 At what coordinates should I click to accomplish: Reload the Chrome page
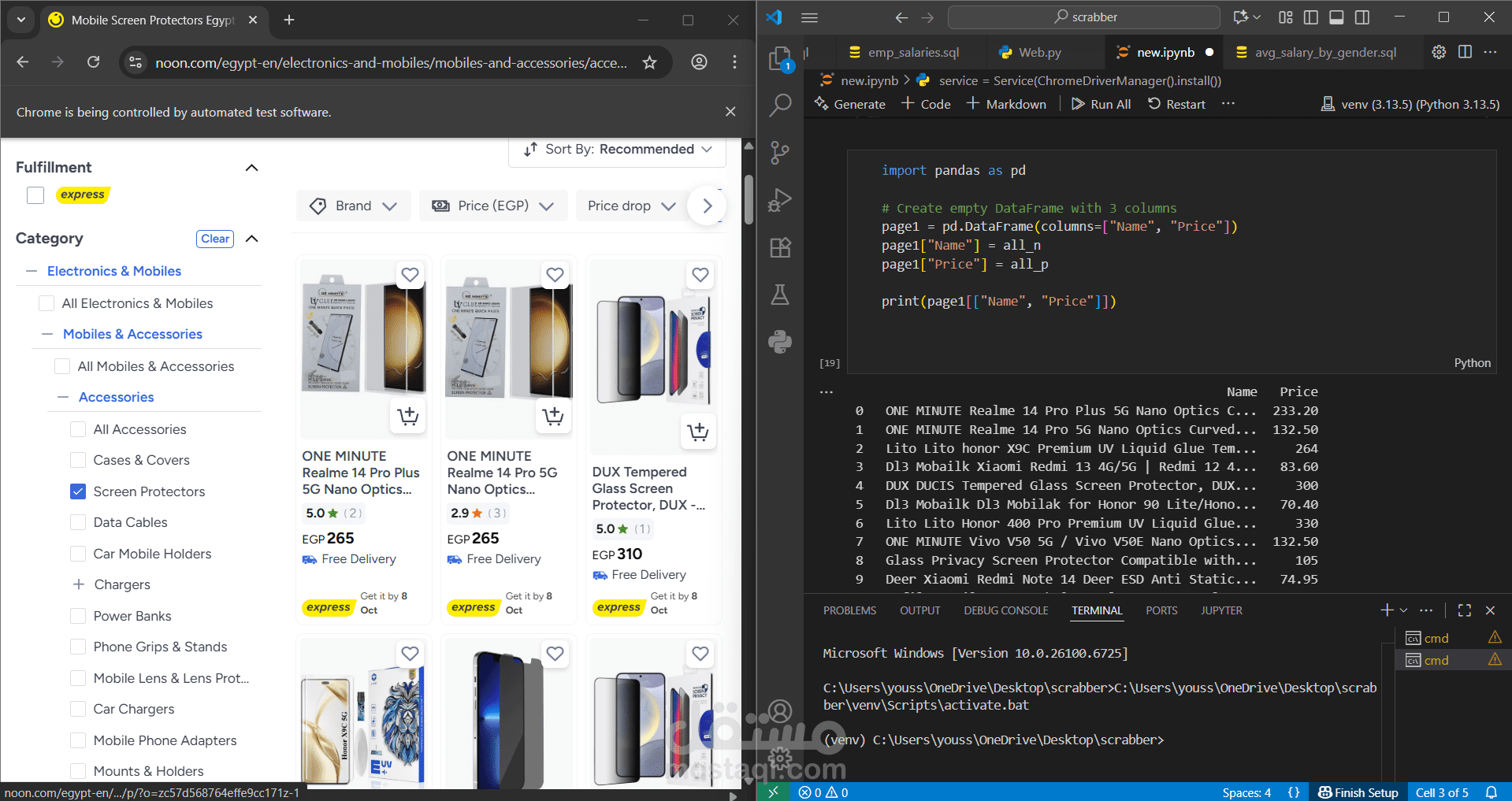pos(93,62)
